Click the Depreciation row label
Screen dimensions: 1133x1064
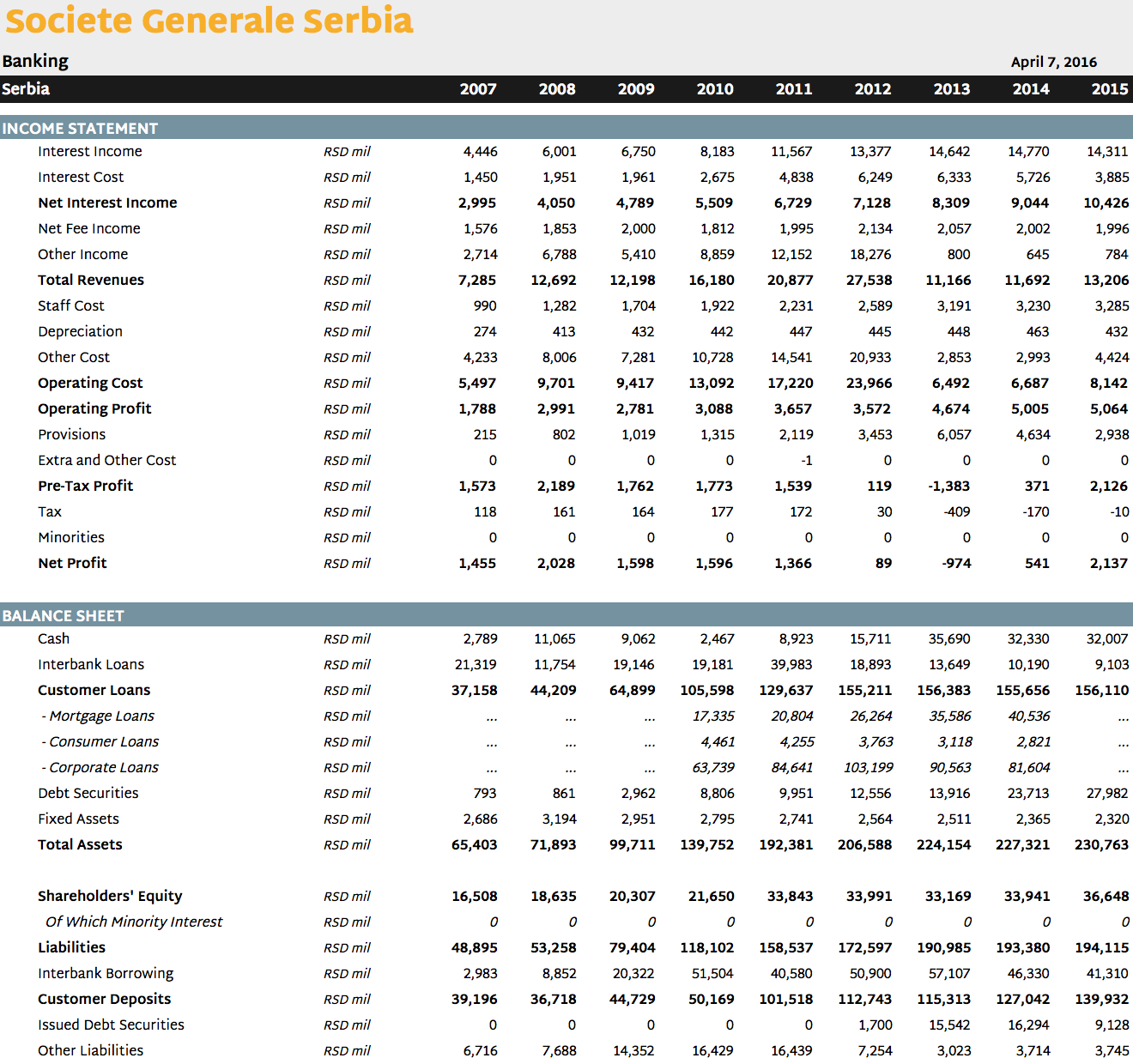(80, 332)
